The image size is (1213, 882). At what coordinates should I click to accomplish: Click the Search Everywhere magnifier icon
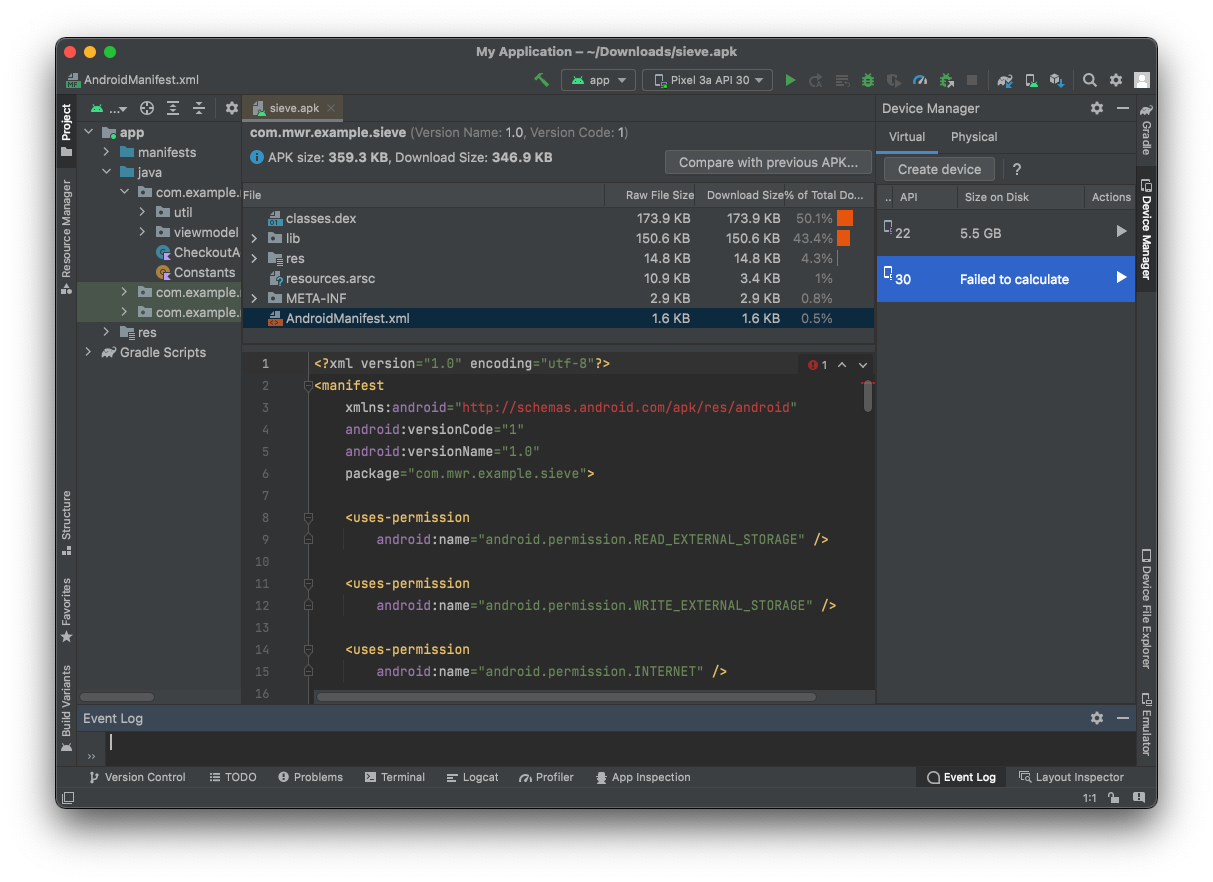coord(1090,80)
